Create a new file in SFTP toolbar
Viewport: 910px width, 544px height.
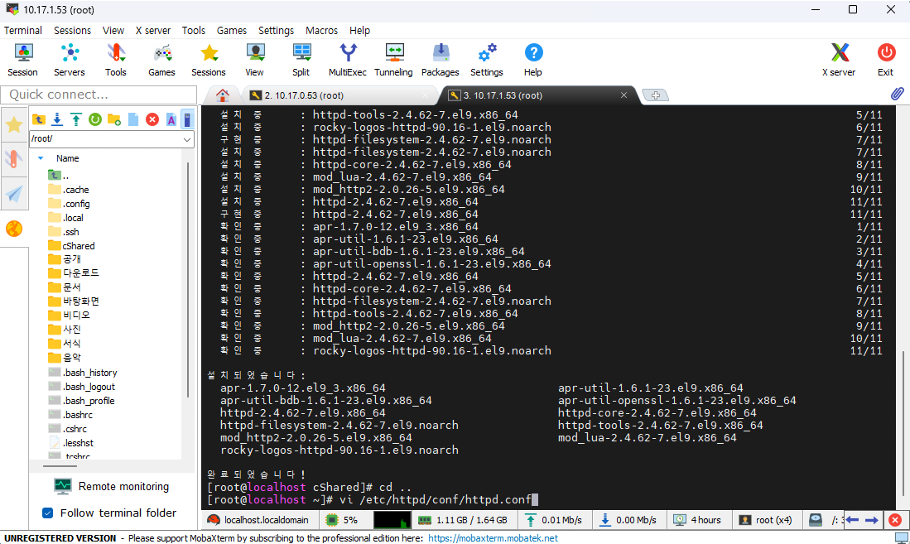(133, 120)
